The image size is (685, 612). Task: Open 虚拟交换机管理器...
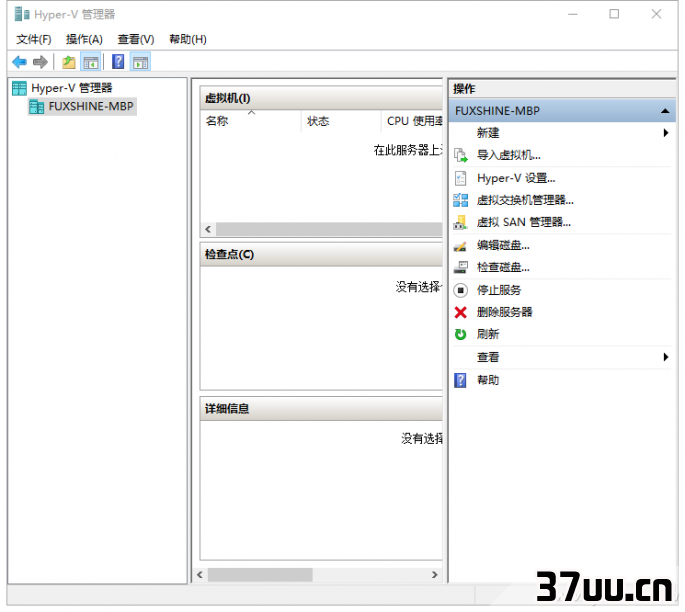tap(525, 201)
